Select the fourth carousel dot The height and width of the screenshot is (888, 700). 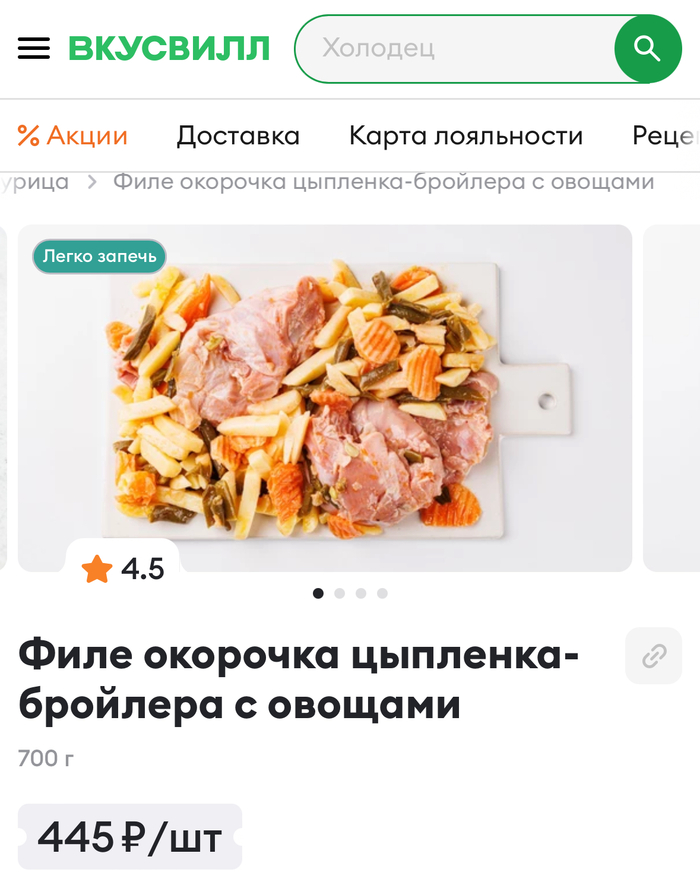point(382,593)
